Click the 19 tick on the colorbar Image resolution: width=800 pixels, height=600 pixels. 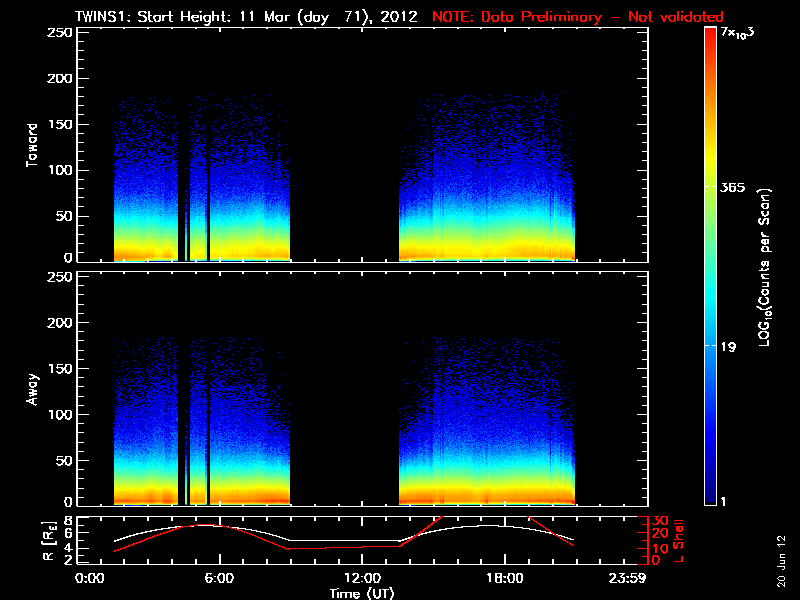pos(728,347)
